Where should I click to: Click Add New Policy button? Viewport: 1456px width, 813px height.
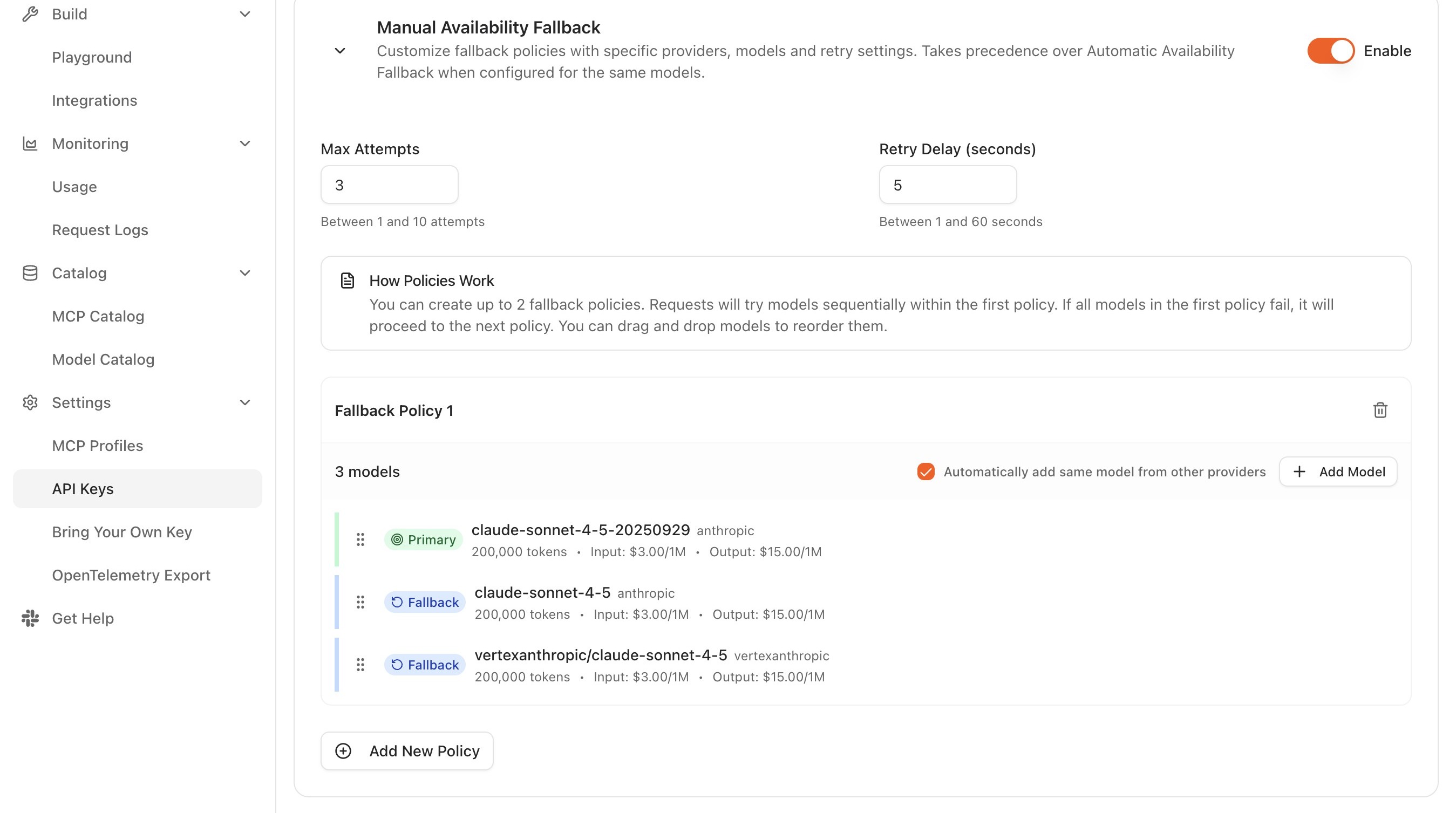[x=407, y=751]
